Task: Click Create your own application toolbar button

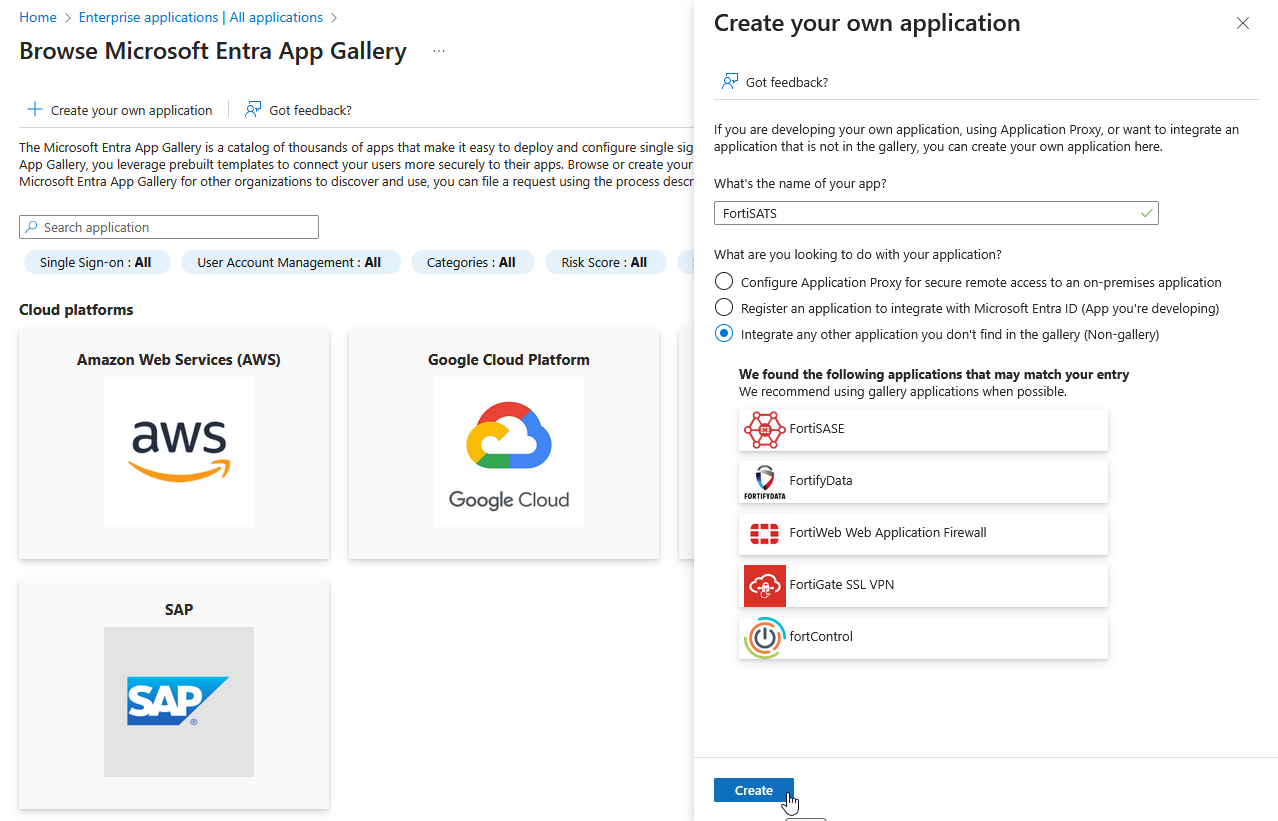Action: pyautogui.click(x=120, y=110)
